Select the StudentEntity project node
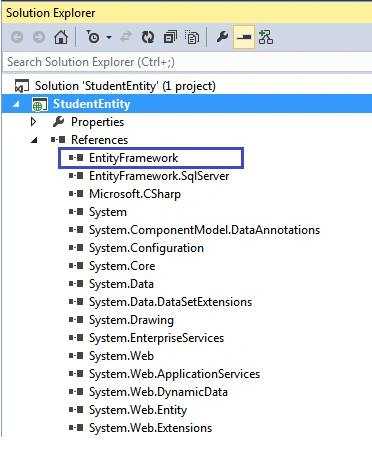 click(92, 104)
